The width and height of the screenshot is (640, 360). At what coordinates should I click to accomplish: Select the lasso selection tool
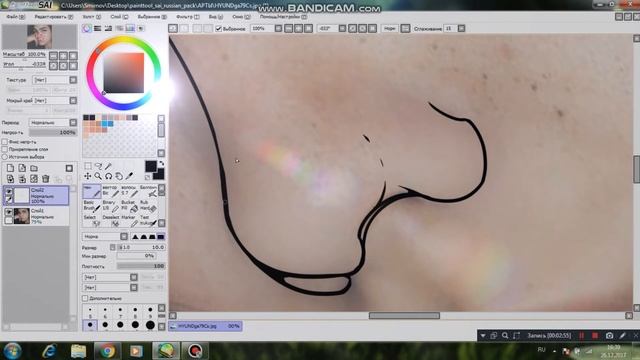pyautogui.click(x=98, y=166)
